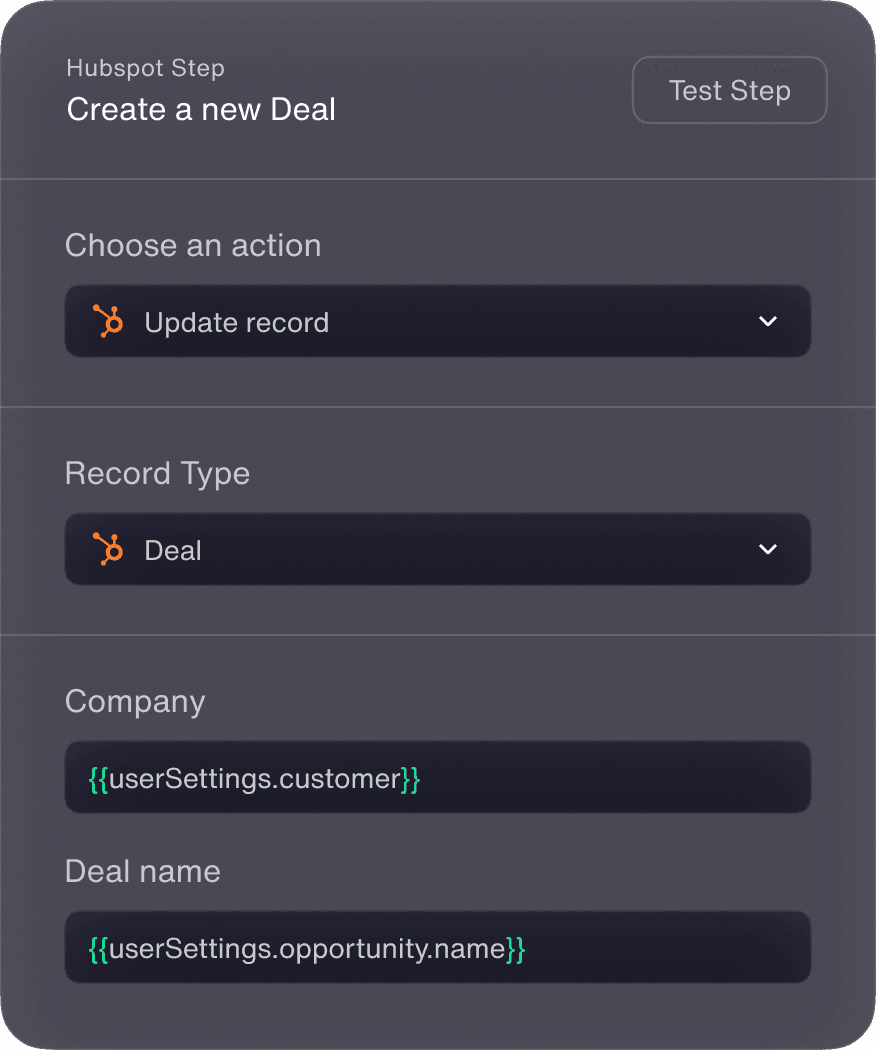This screenshot has height=1050, width=876.
Task: Click the "Choose an action" label
Action: point(193,246)
